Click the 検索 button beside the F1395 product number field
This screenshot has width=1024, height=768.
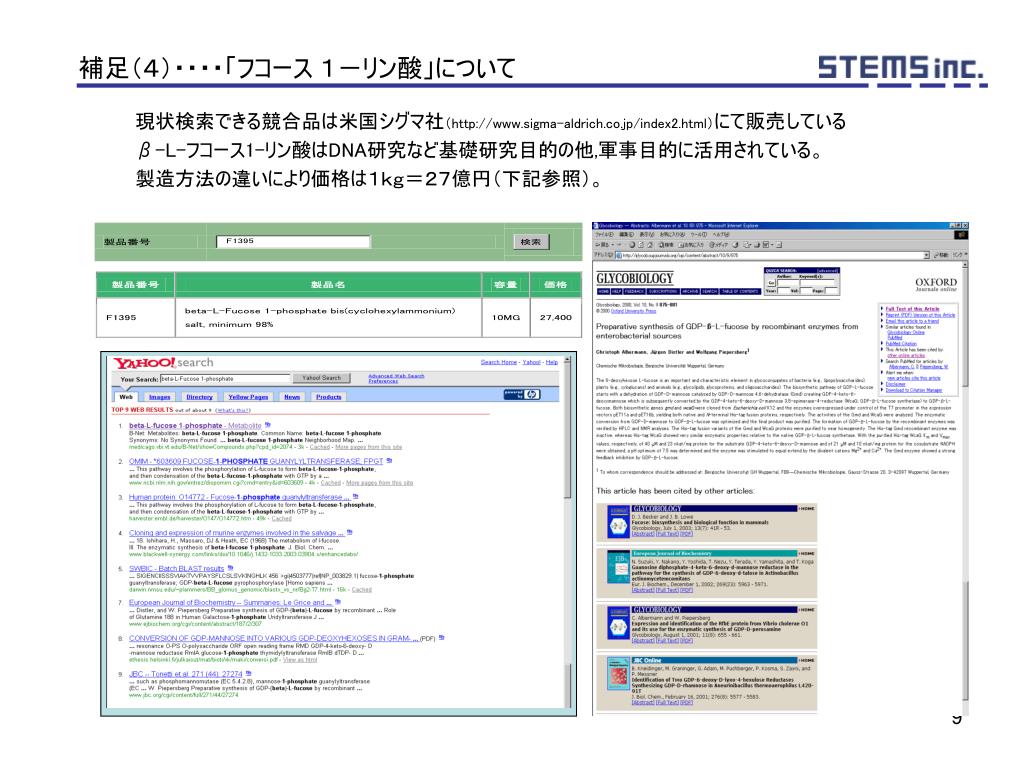pyautogui.click(x=531, y=242)
